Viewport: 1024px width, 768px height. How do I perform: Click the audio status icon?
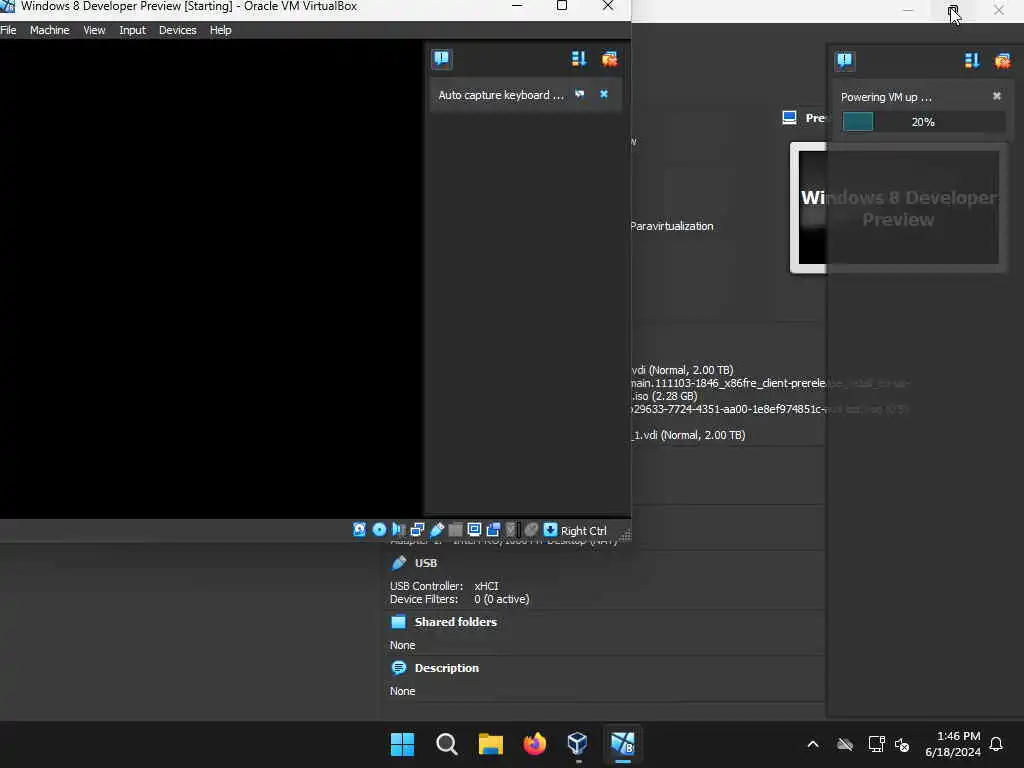click(x=398, y=530)
